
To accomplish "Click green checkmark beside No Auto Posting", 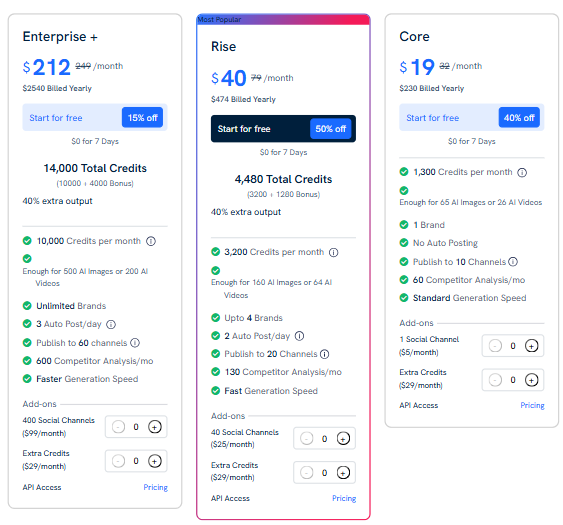I will coord(404,243).
